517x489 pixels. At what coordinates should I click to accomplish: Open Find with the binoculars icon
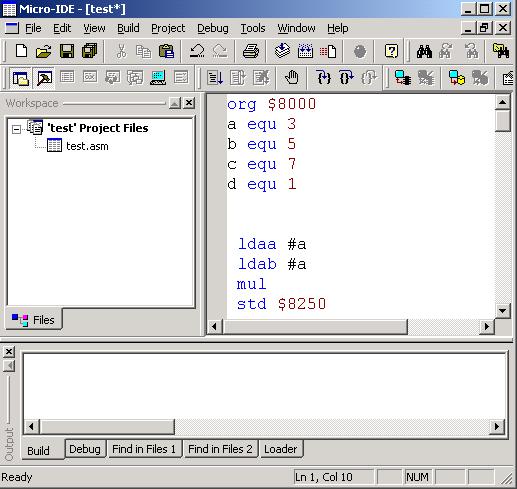click(424, 51)
